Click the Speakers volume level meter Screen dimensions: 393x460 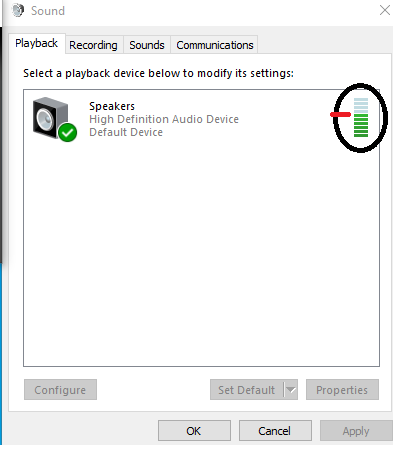[x=361, y=117]
